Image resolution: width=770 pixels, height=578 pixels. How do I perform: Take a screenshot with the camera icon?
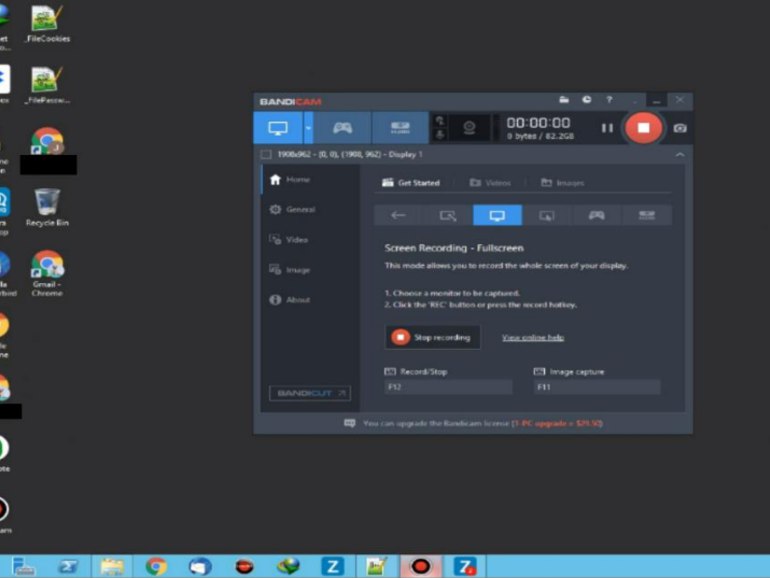pyautogui.click(x=680, y=128)
